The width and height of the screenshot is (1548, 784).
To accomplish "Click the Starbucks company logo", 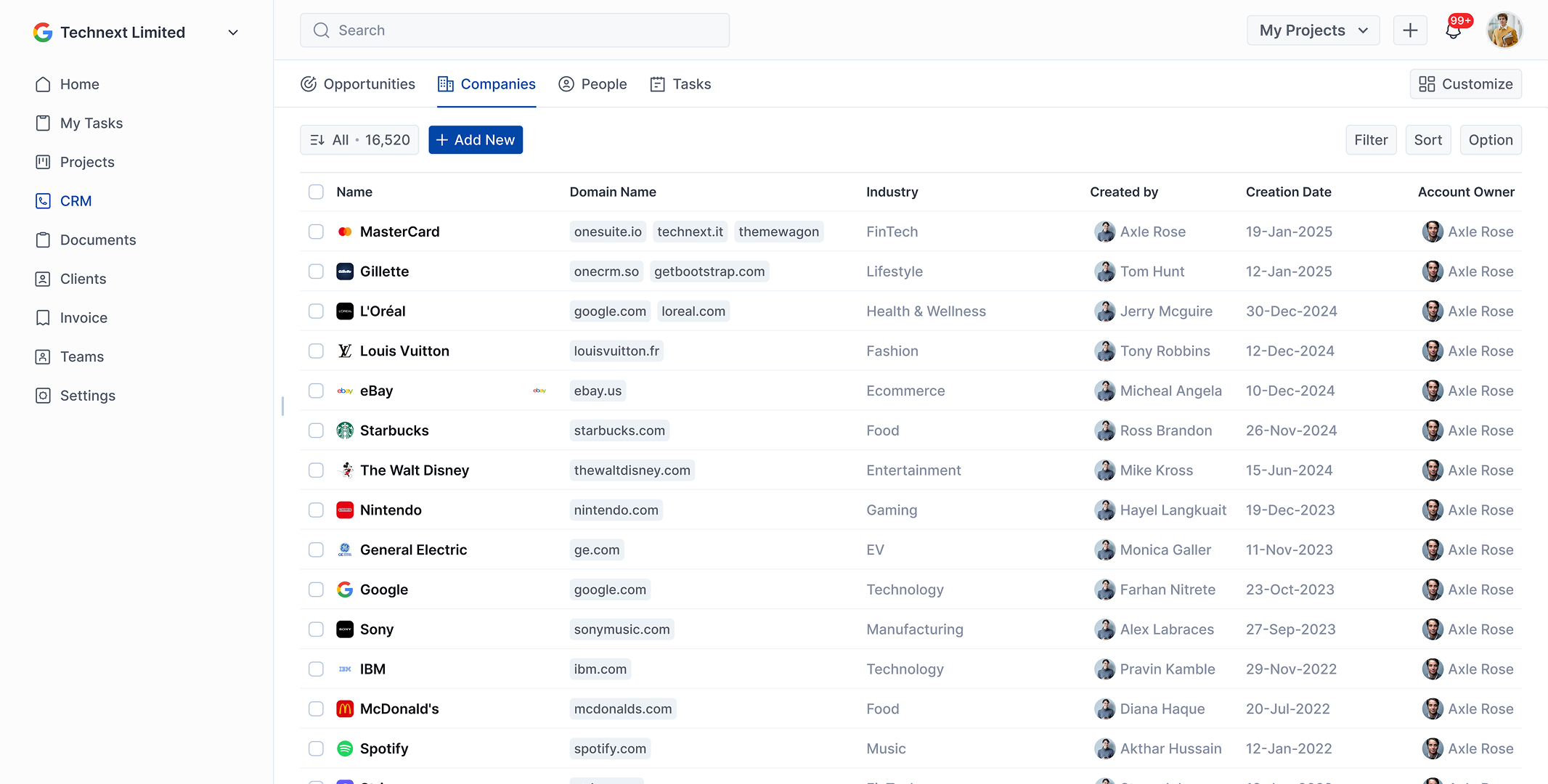I will tap(345, 430).
